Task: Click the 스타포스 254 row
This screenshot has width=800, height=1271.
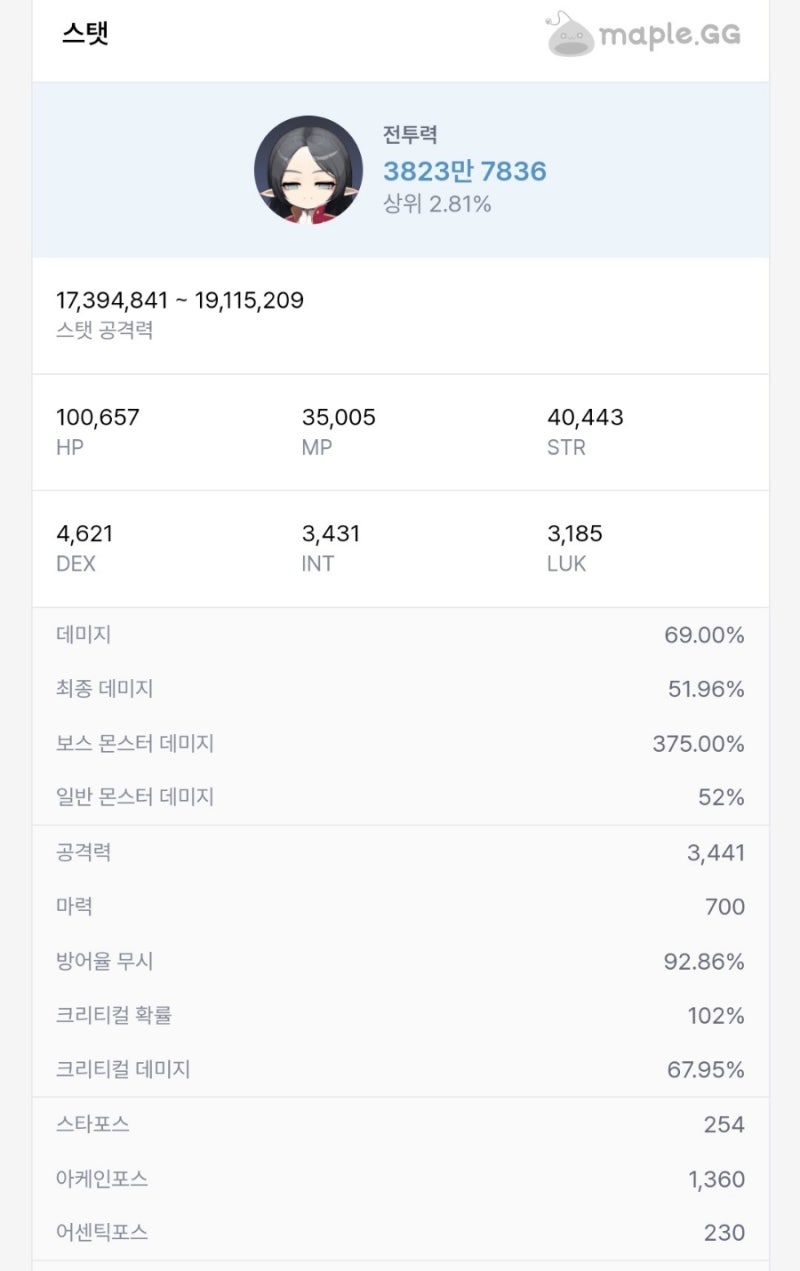Action: tap(400, 1123)
